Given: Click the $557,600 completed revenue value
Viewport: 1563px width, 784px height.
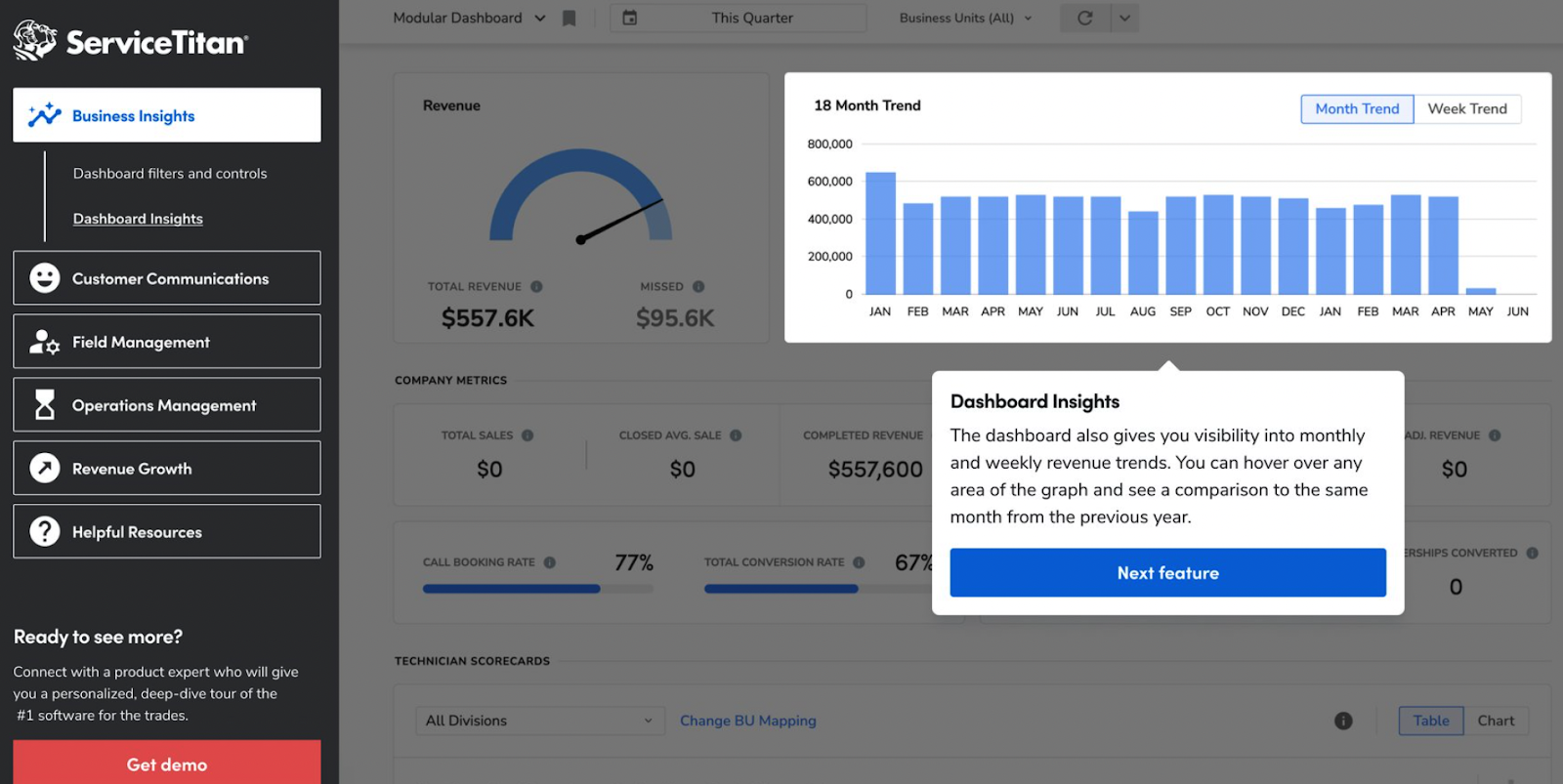Looking at the screenshot, I should pyautogui.click(x=875, y=470).
